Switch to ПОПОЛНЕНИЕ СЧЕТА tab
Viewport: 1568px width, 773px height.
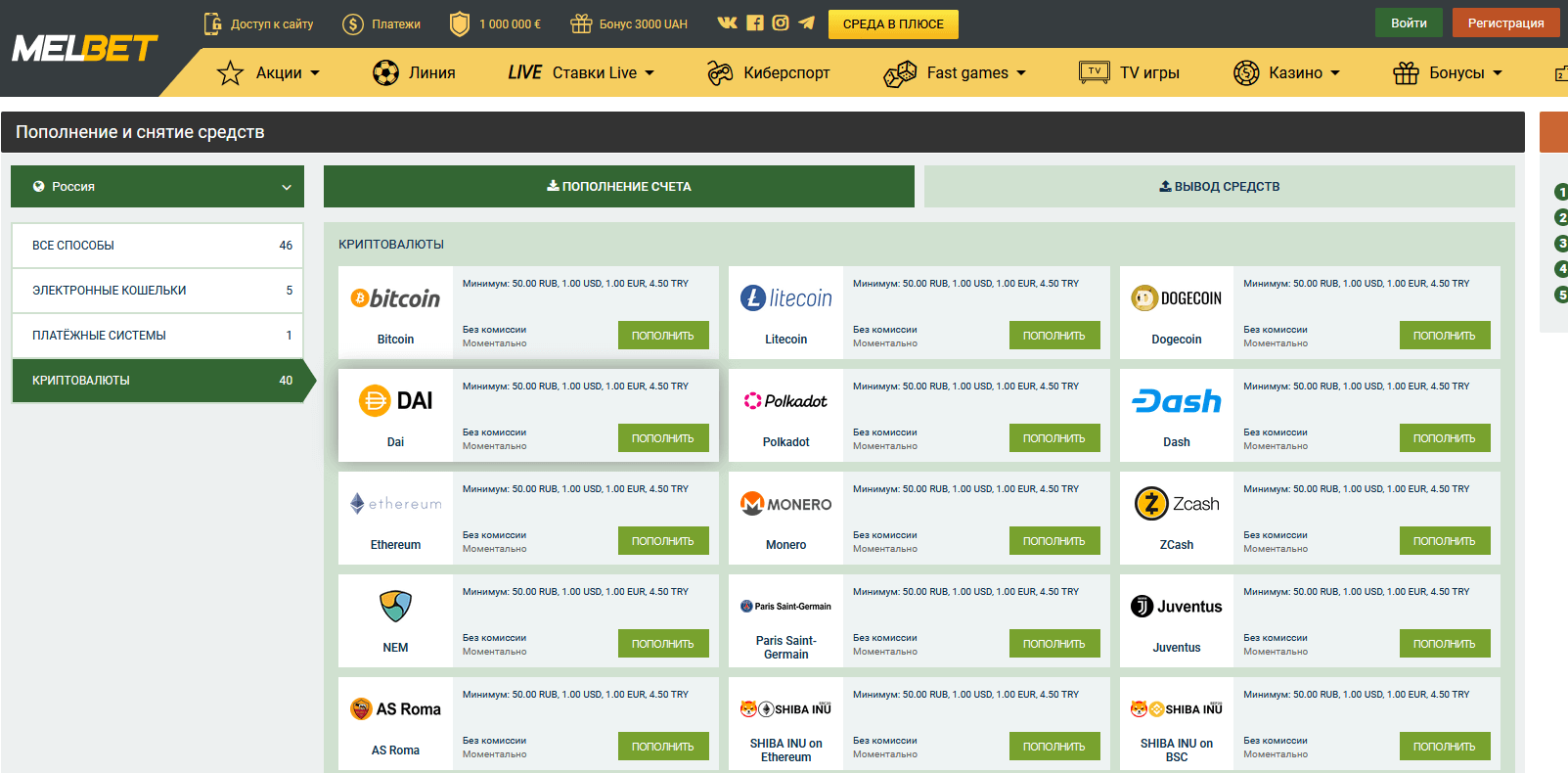619,186
